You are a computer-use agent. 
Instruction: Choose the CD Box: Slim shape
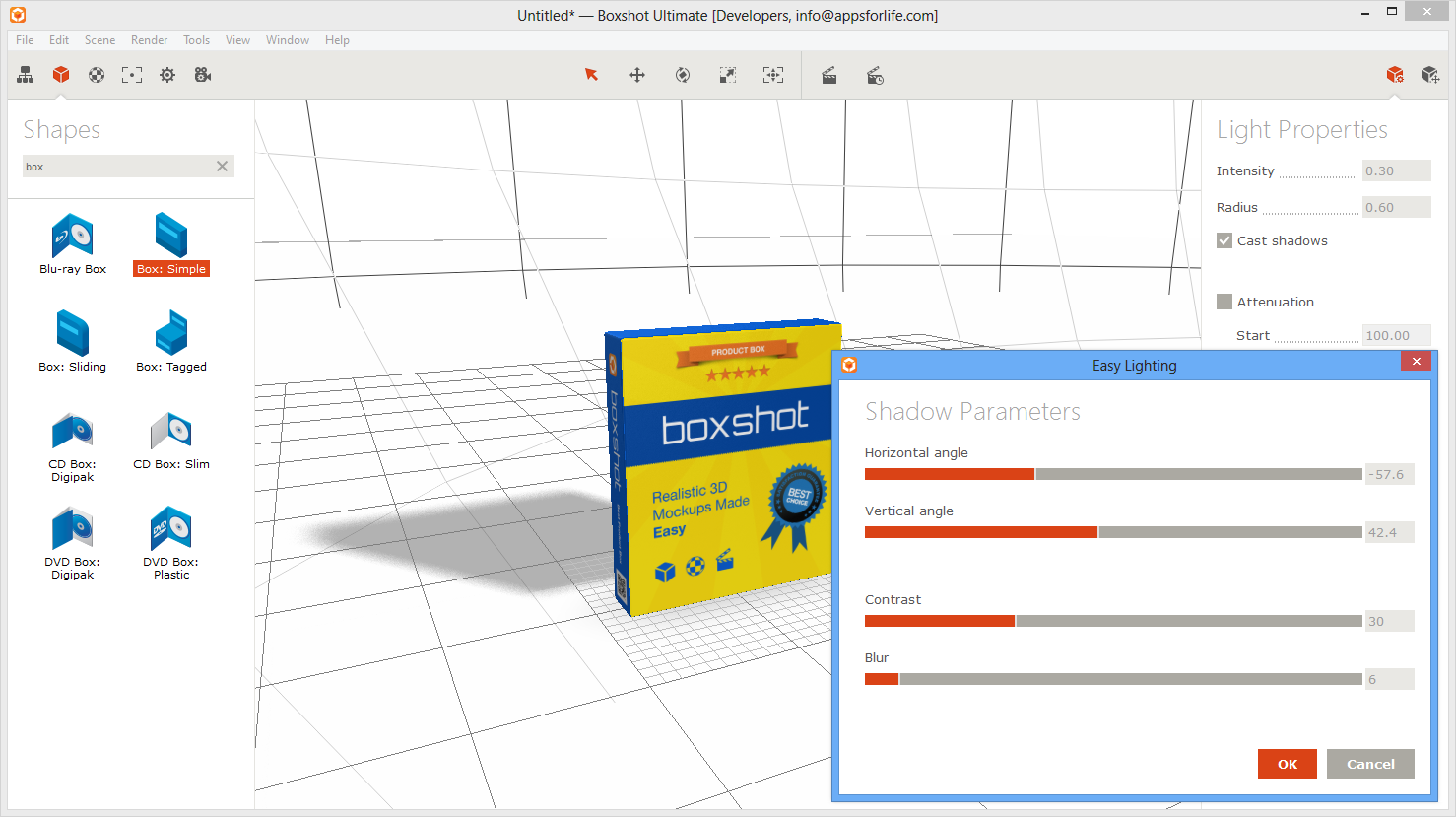(x=171, y=441)
